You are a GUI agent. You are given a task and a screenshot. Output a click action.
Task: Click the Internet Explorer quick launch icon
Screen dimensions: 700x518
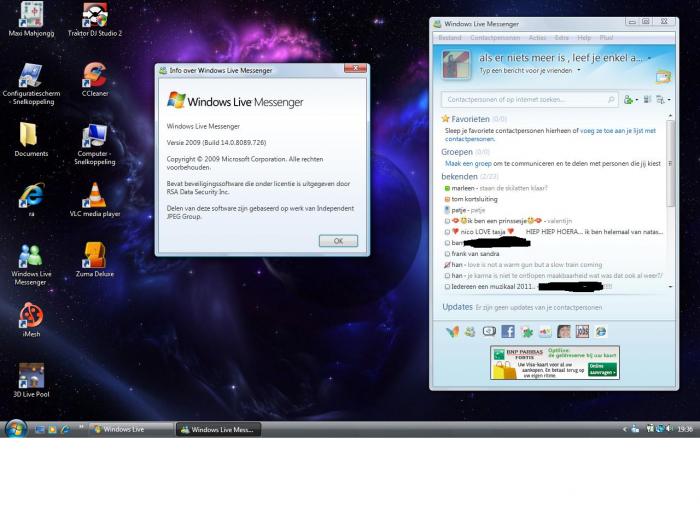click(65, 429)
